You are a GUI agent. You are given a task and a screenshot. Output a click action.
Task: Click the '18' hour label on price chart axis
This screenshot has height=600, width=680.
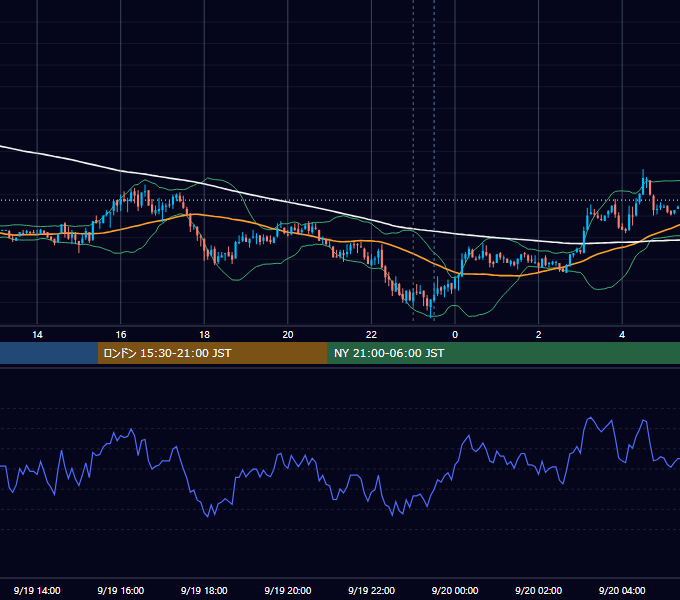click(204, 335)
